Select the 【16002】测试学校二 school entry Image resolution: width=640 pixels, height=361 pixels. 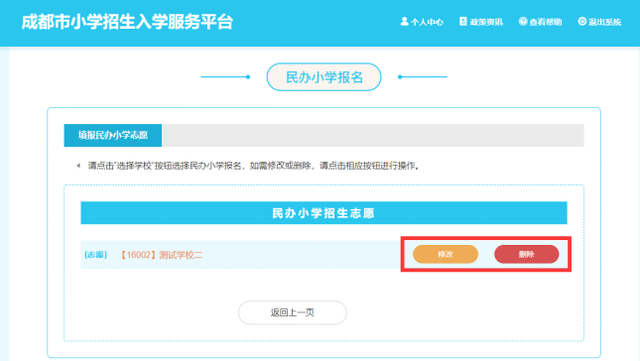tap(161, 255)
